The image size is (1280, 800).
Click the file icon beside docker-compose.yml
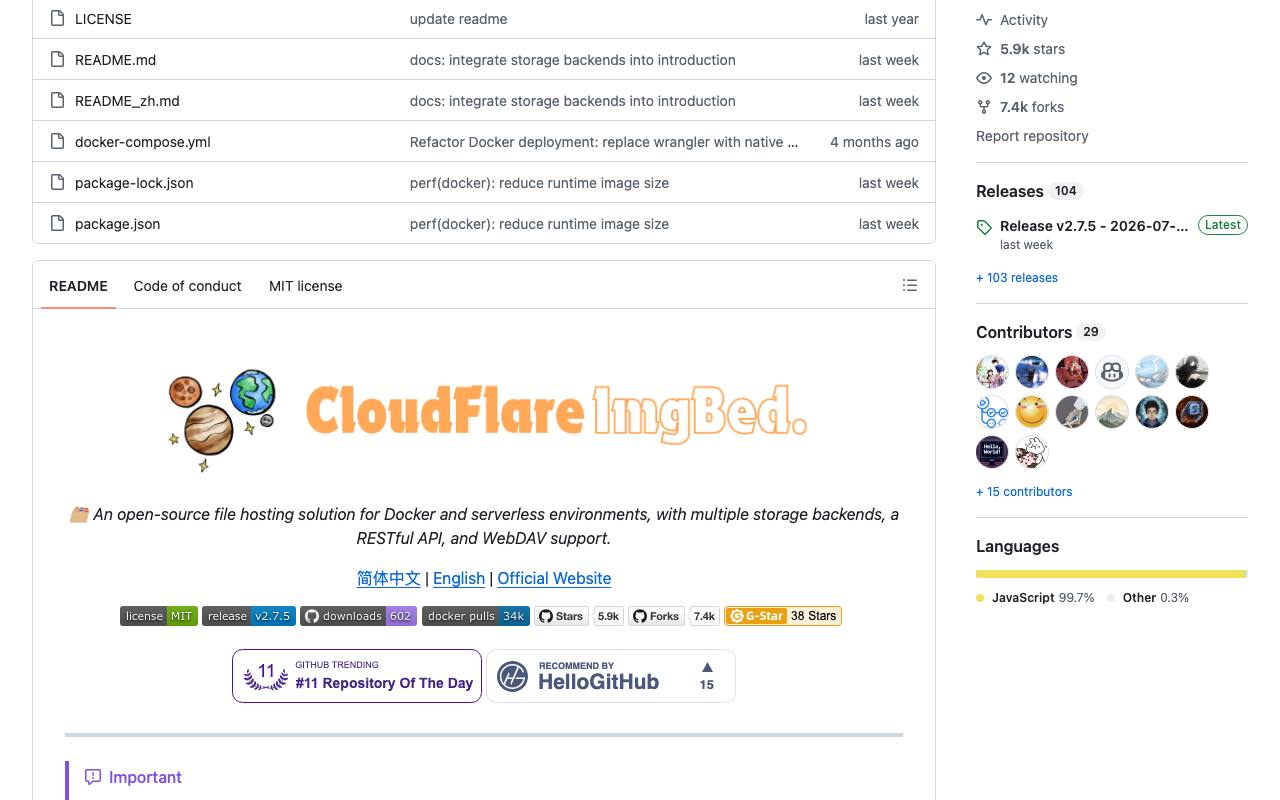tap(57, 142)
